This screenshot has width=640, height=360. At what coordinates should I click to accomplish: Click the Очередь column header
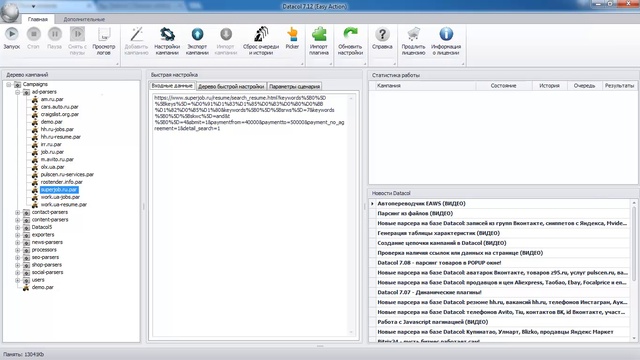[584, 86]
